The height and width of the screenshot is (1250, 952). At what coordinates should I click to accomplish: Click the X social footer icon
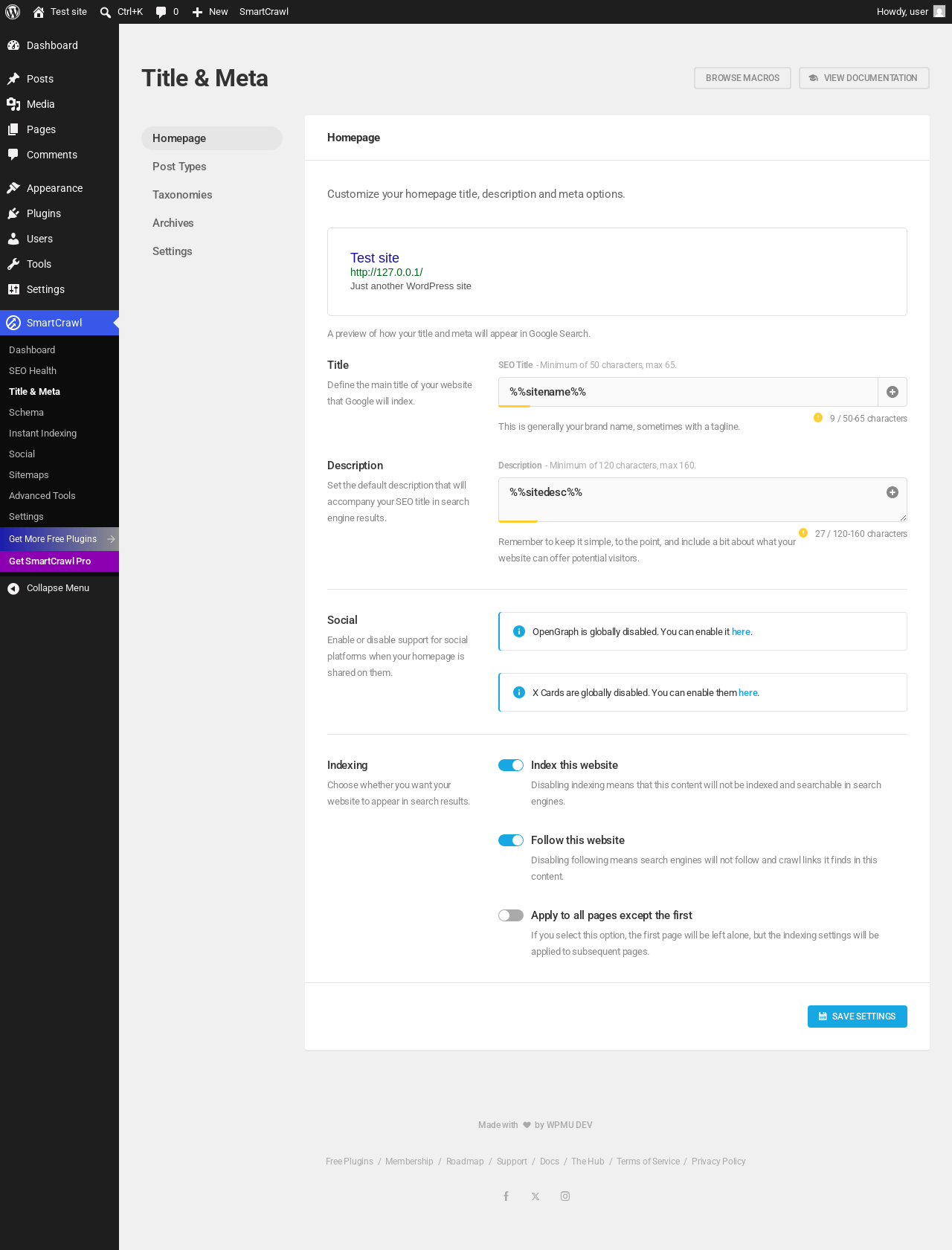[535, 1196]
